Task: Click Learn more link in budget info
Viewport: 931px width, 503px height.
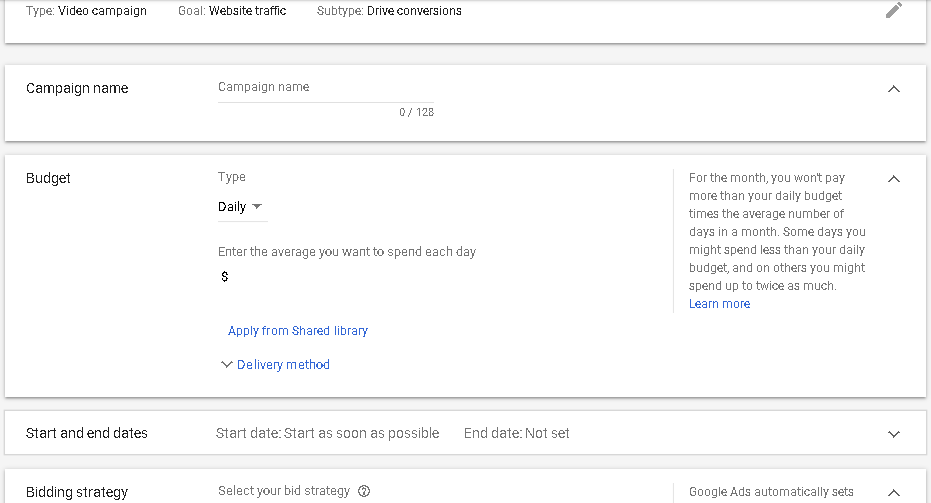Action: coord(720,304)
